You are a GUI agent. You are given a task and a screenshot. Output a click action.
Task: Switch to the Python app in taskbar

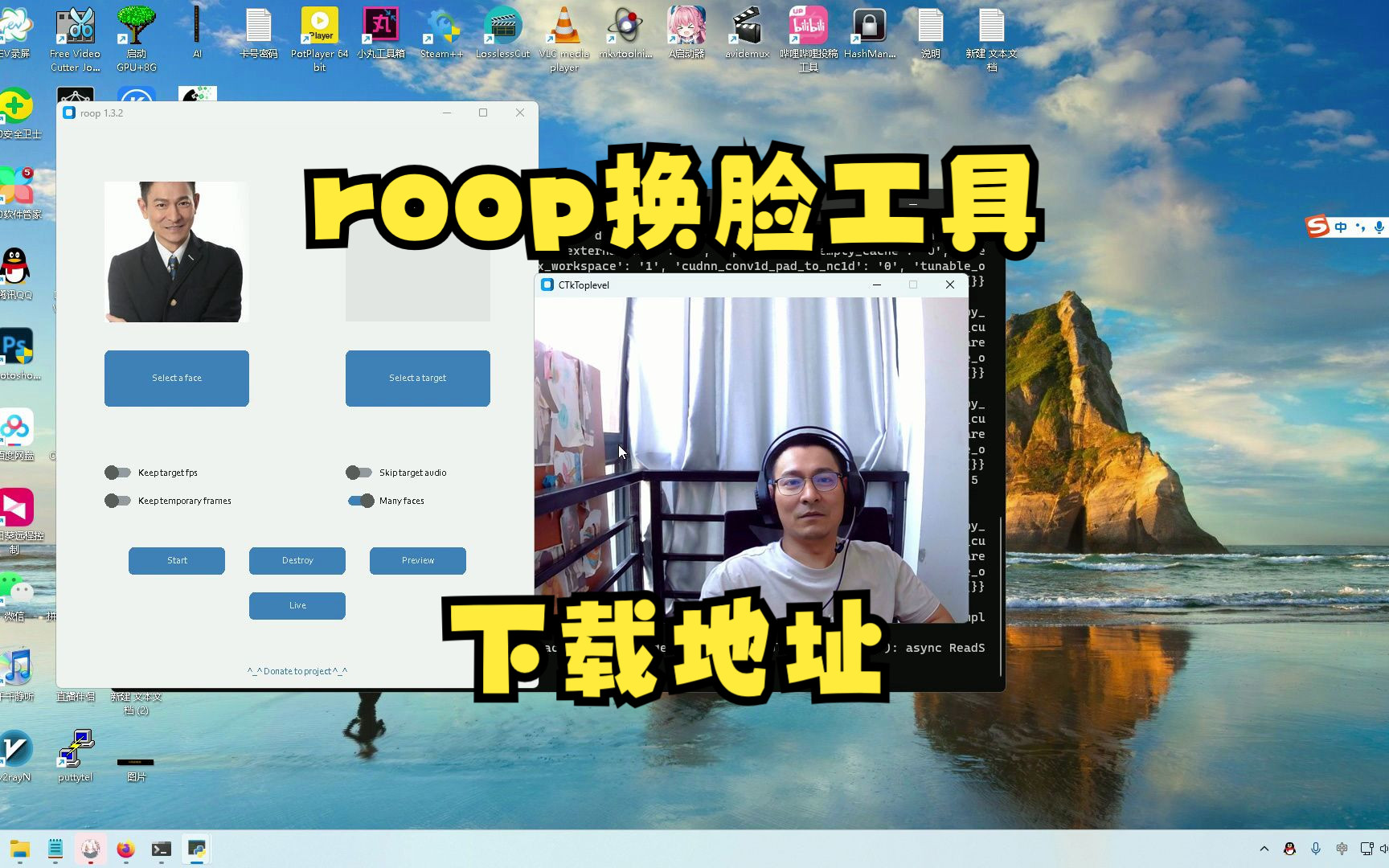pos(197,849)
